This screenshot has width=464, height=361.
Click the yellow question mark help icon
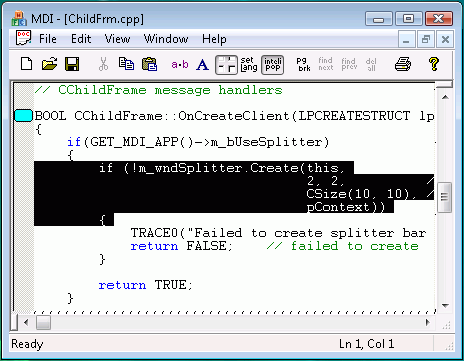(434, 64)
